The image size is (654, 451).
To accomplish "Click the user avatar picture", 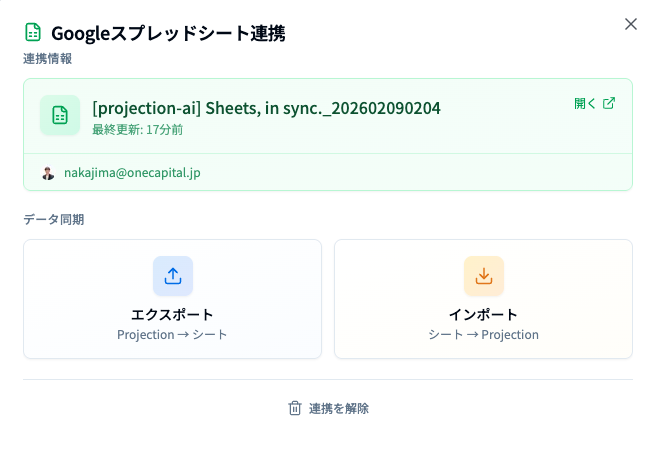I will [48, 173].
